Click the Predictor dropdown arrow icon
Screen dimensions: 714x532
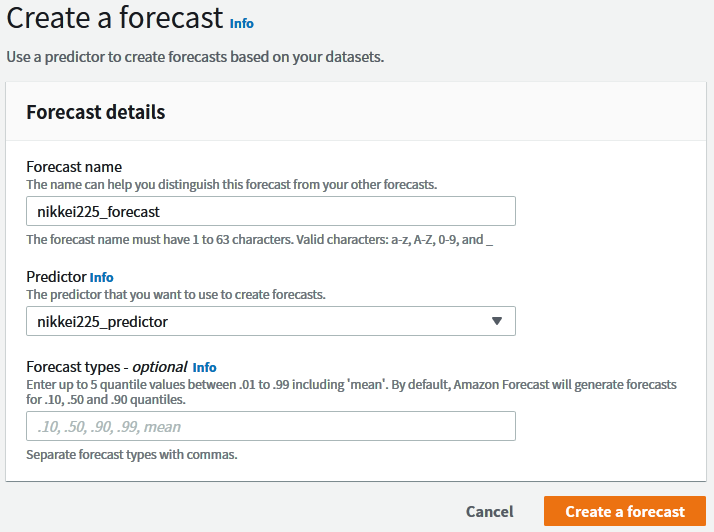click(x=497, y=321)
